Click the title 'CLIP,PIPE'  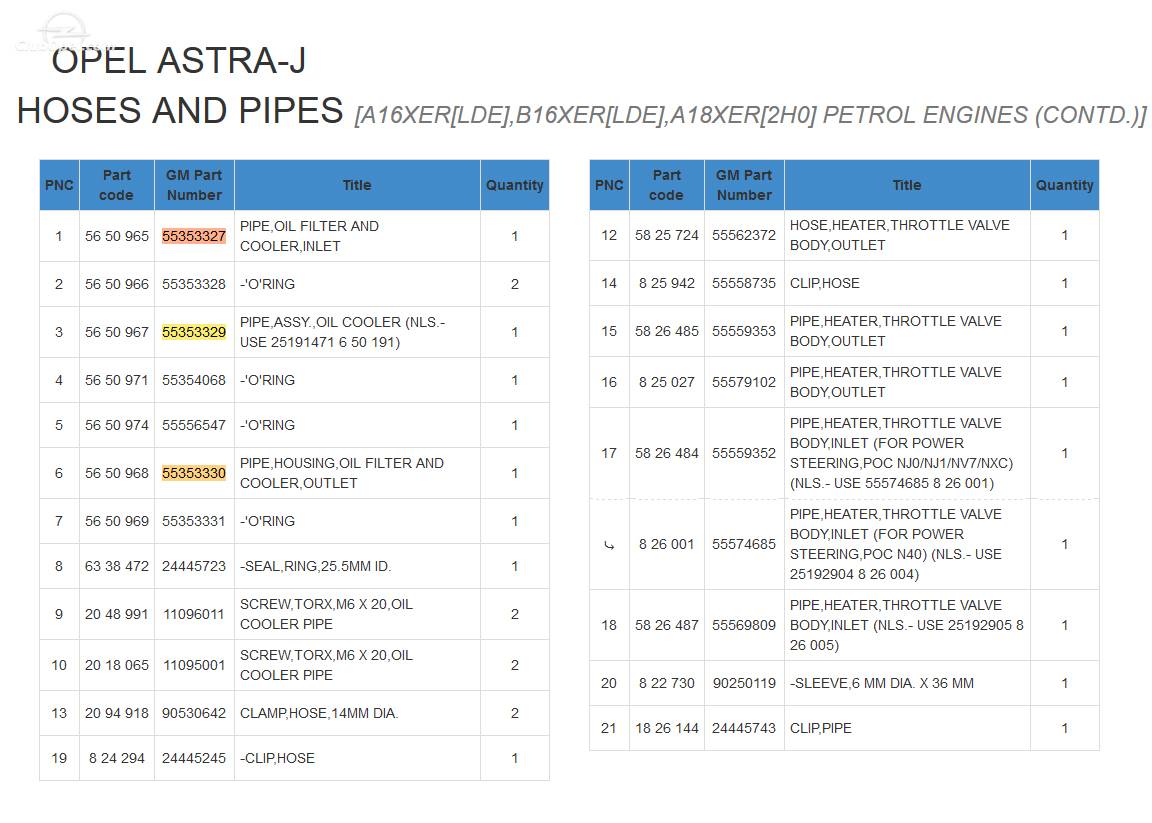pyautogui.click(x=821, y=727)
